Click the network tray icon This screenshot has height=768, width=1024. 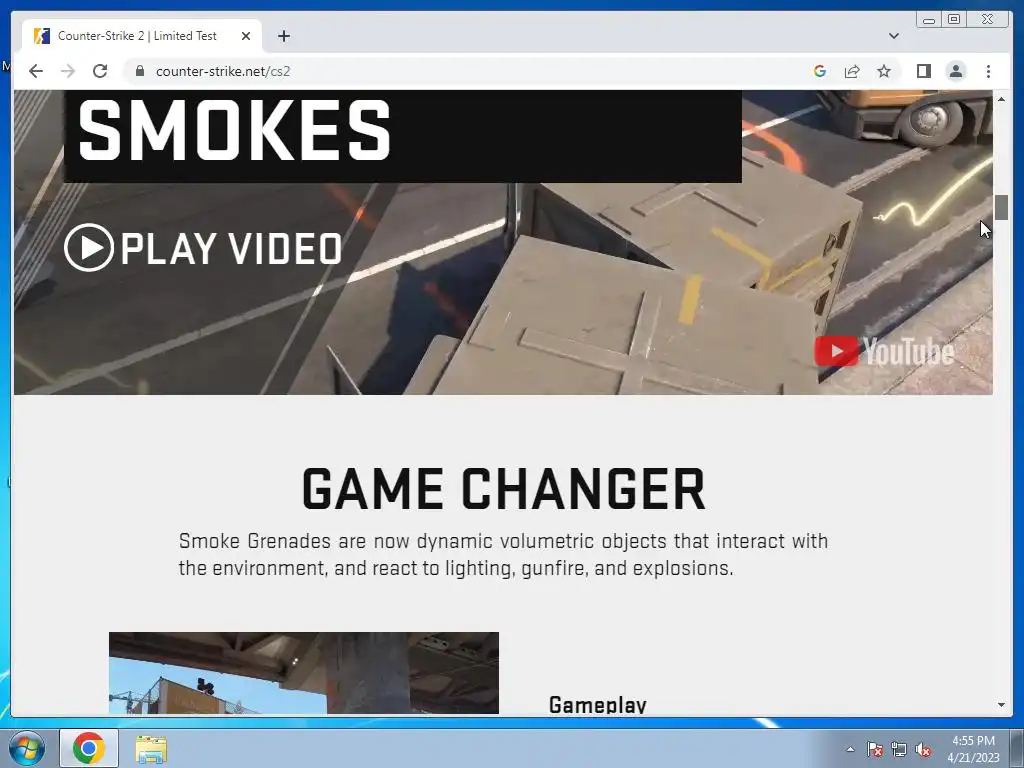tap(899, 749)
